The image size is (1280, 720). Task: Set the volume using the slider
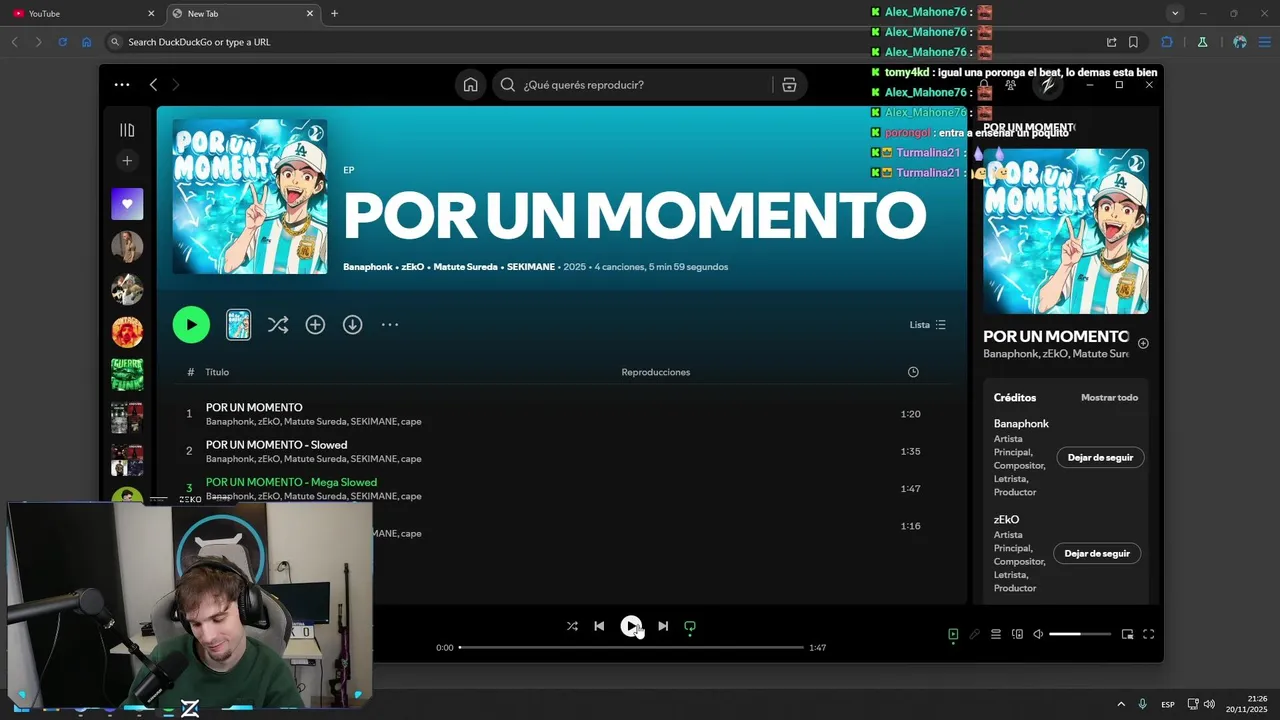1080,634
